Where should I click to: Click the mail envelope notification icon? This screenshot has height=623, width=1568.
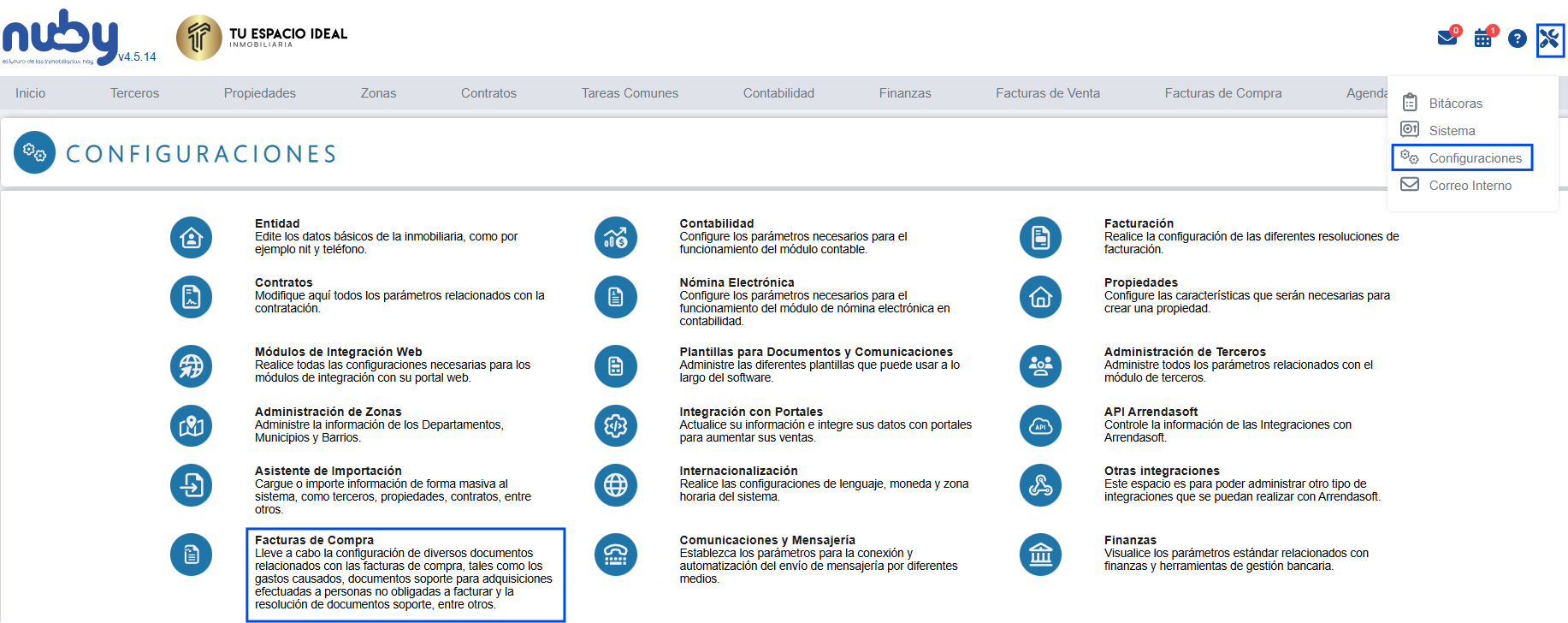1447,39
